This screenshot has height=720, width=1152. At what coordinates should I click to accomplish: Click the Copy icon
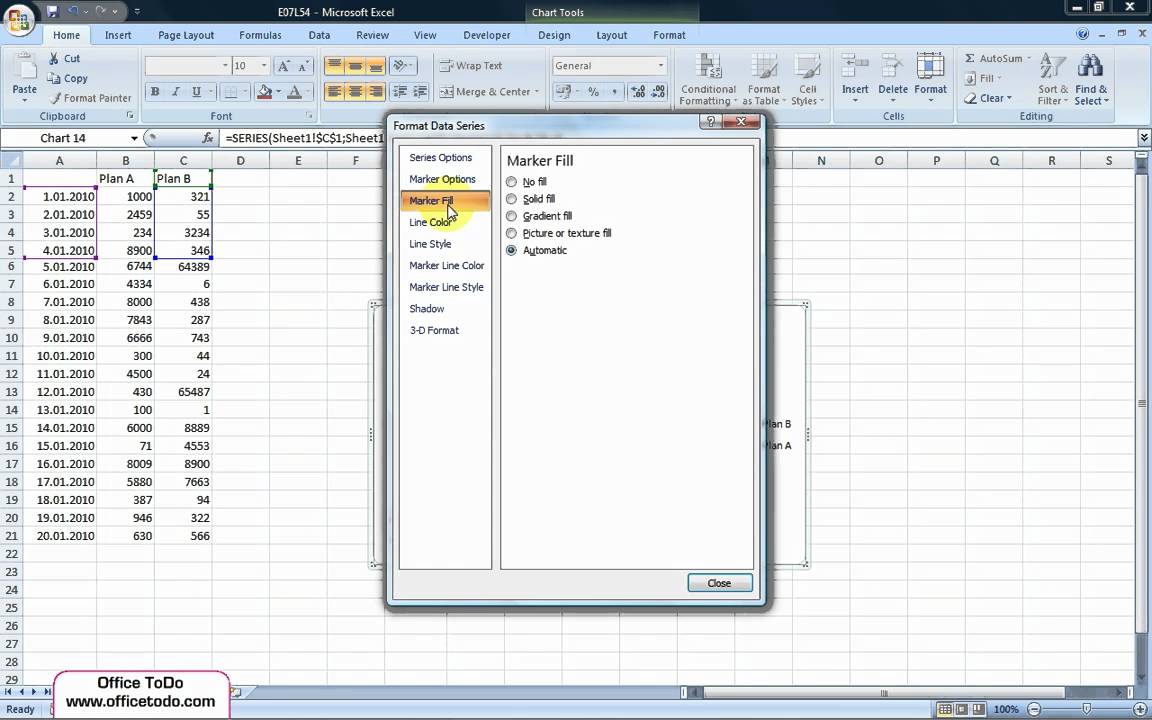coord(54,78)
